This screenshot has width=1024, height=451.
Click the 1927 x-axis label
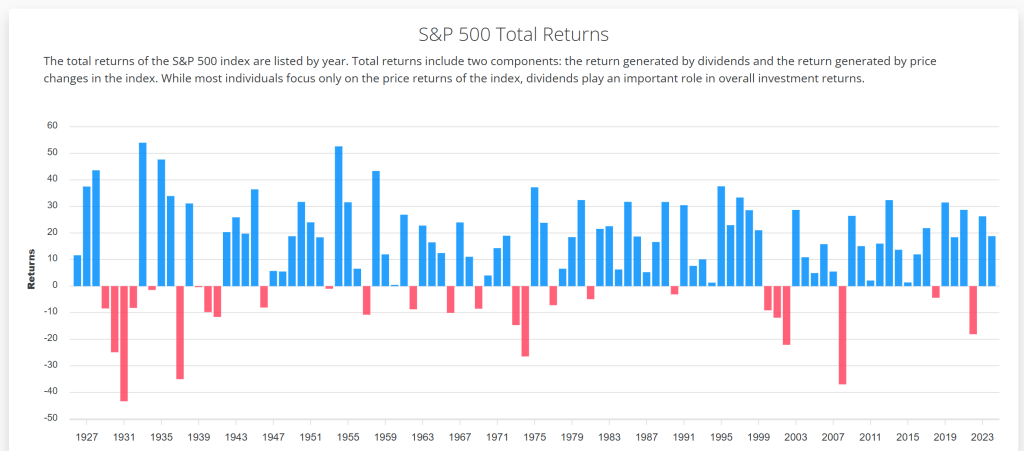(x=87, y=437)
